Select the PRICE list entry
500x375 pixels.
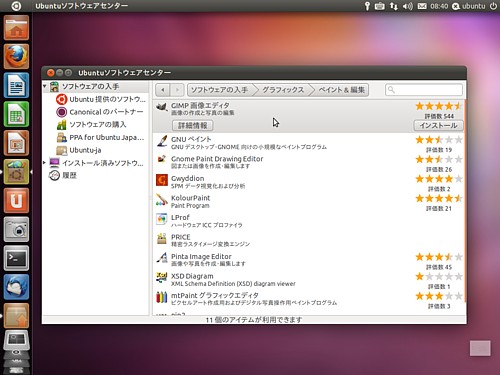(x=308, y=240)
